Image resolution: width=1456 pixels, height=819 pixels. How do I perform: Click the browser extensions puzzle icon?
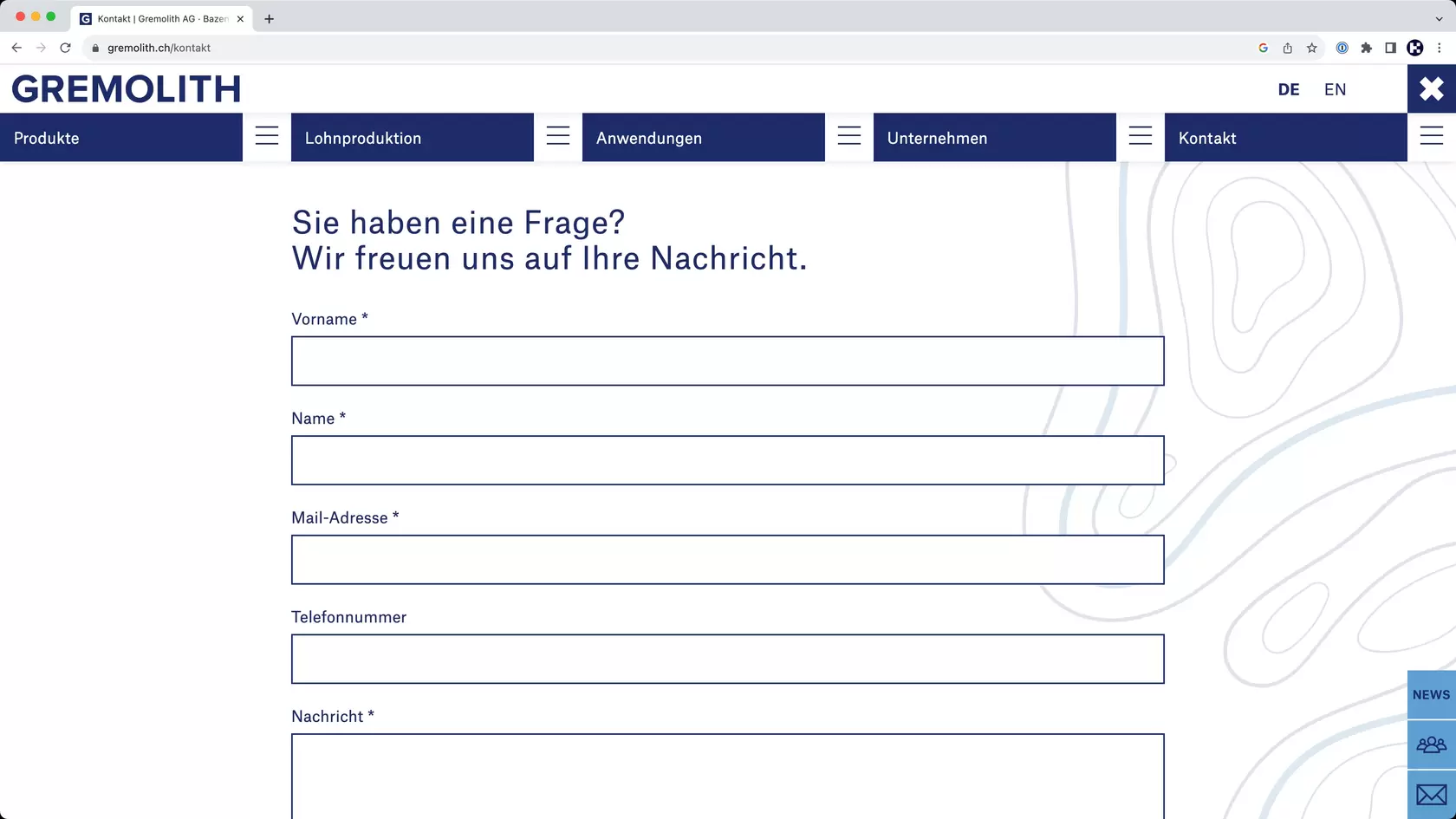pyautogui.click(x=1366, y=48)
